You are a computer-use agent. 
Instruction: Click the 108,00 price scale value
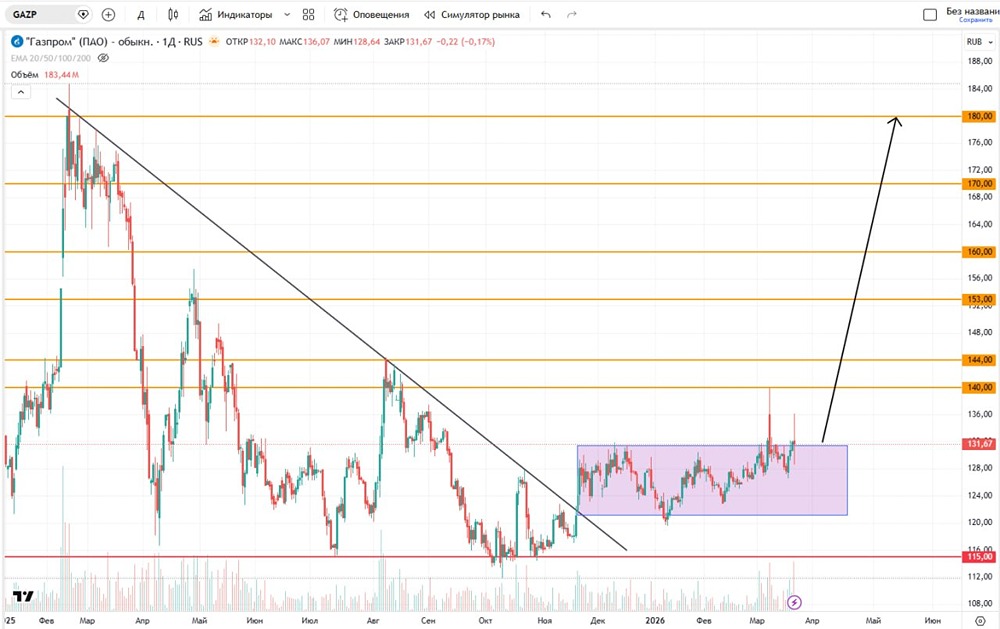(980, 603)
